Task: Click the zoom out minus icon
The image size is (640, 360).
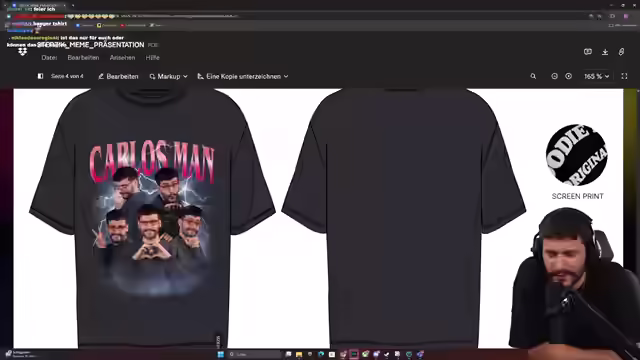Action: click(x=554, y=76)
